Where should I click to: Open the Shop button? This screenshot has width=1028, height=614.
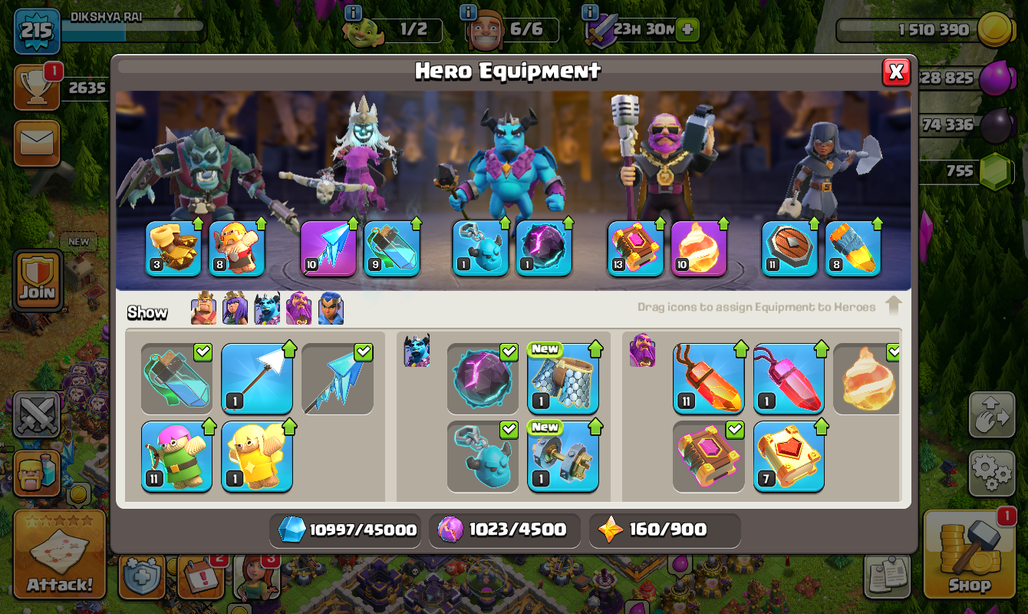970,554
